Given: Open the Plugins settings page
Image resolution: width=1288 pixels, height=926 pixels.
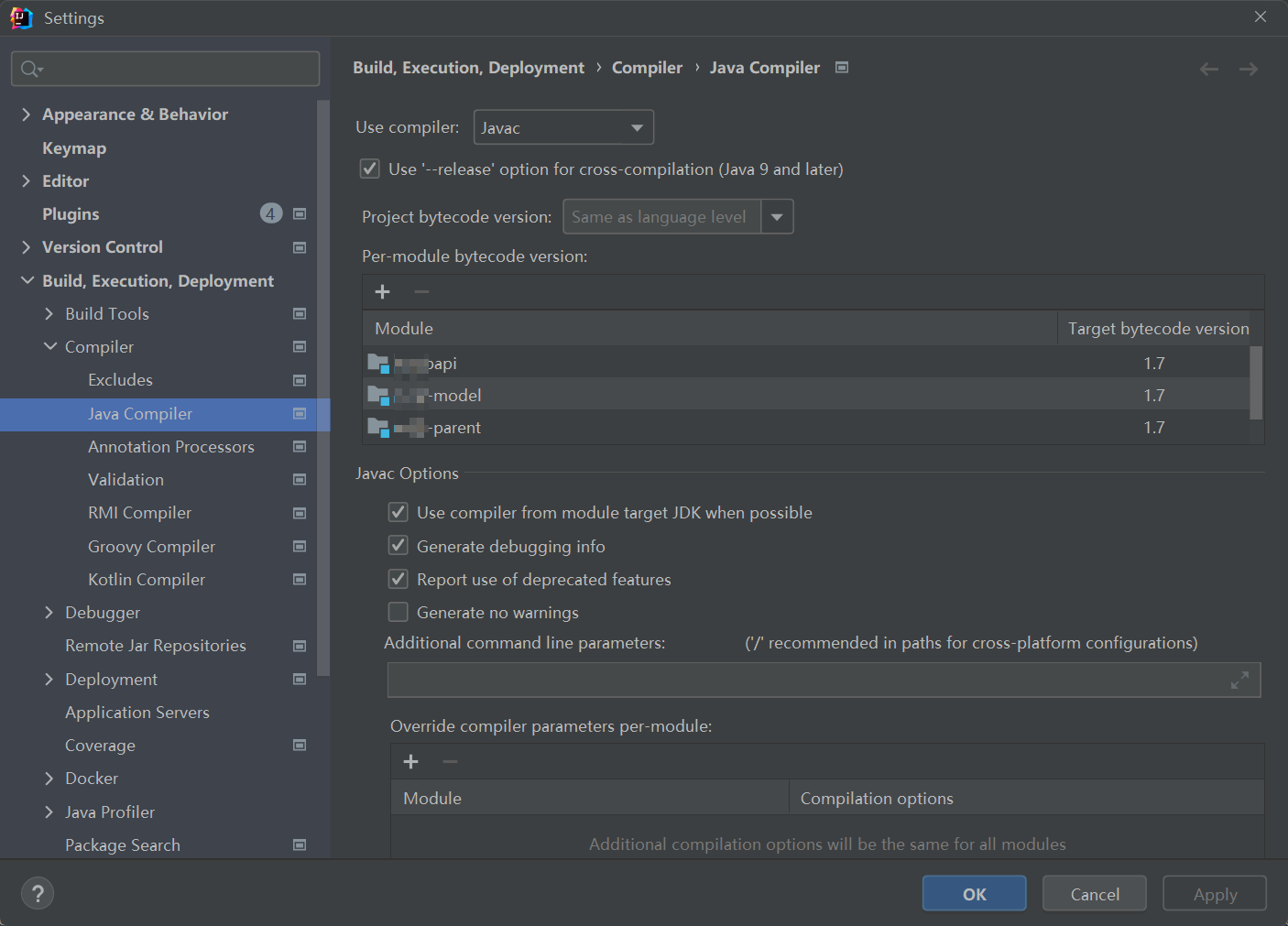Looking at the screenshot, I should 71,214.
